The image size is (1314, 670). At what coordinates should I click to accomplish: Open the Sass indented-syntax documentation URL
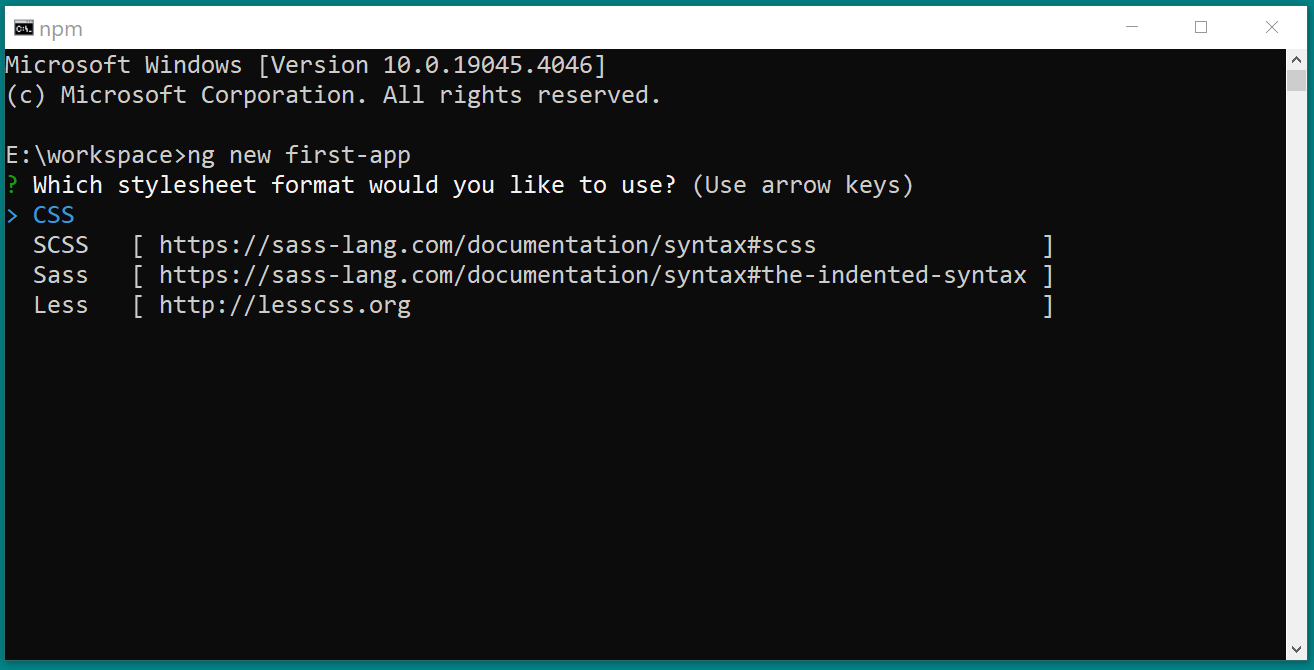[x=592, y=275]
